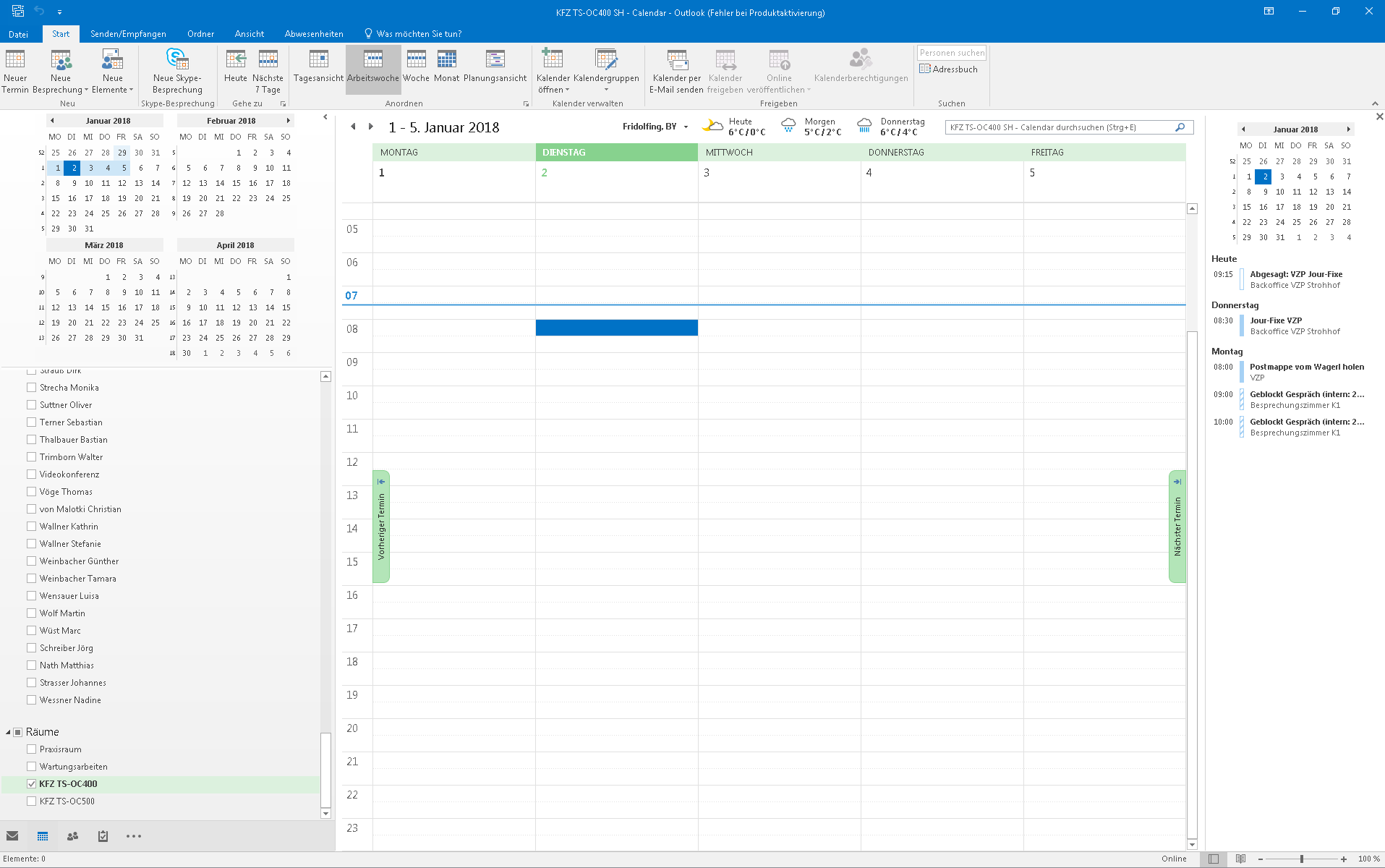Uncheck the KFZ TS-OC400 room calendar
The height and width of the screenshot is (868, 1385).
point(32,784)
